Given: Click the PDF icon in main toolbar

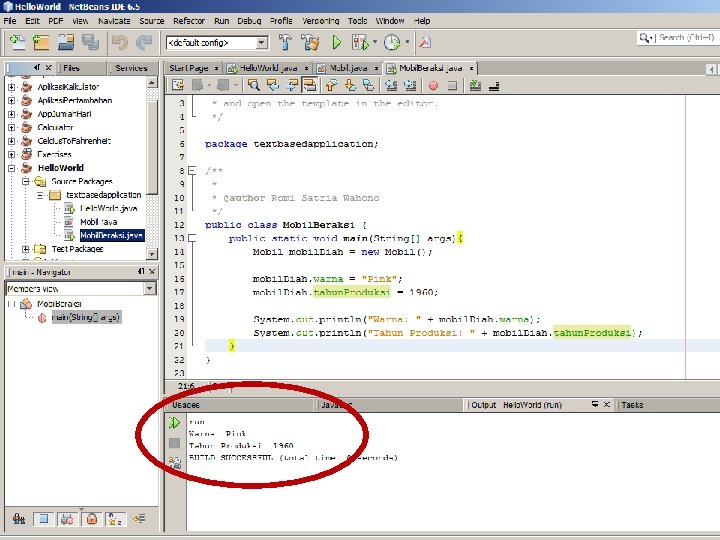Looking at the screenshot, I should click(x=424, y=43).
